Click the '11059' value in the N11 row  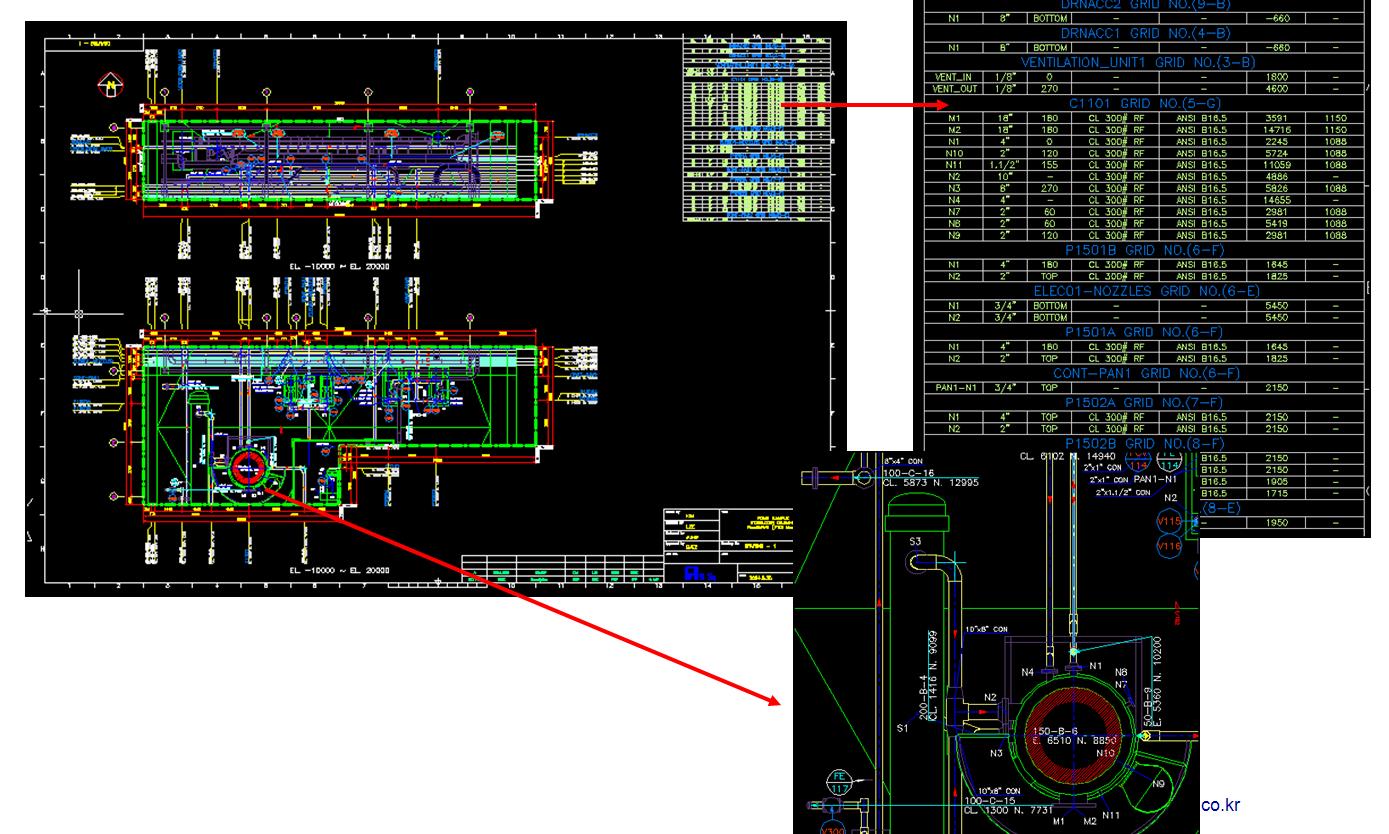point(1275,165)
